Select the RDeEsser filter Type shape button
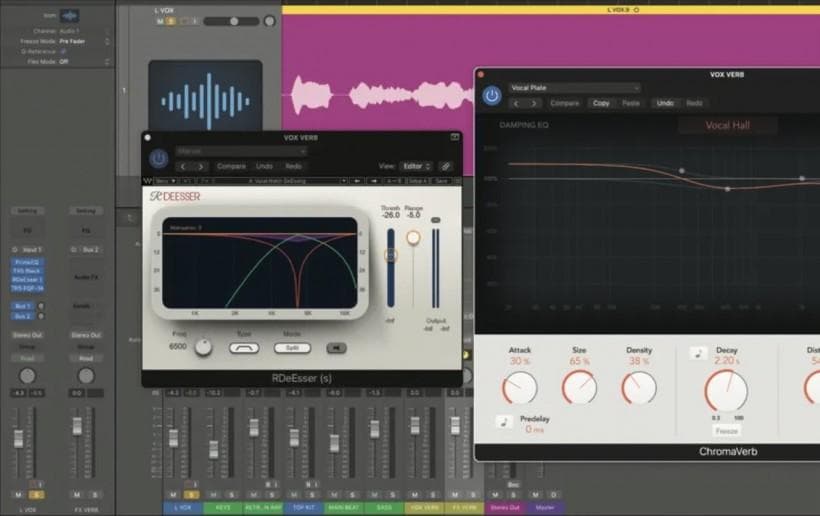This screenshot has height=516, width=820. 244,348
